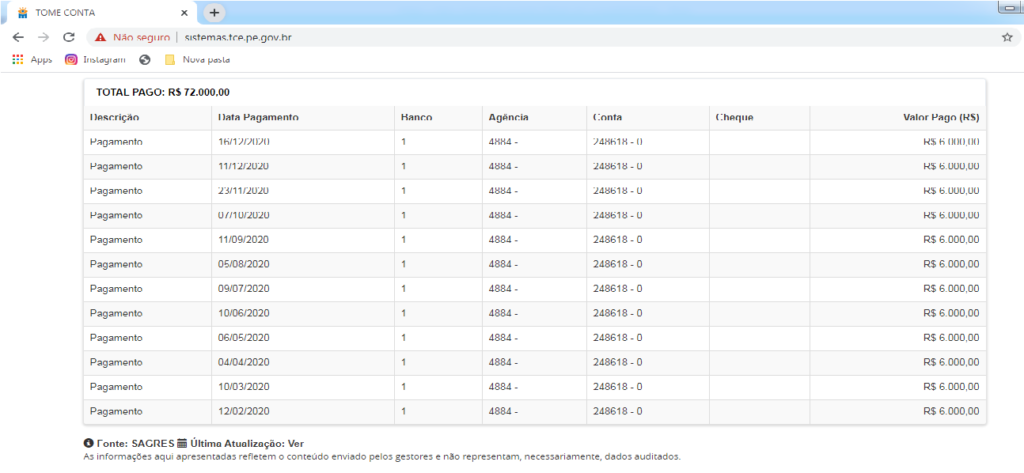Click agency 4884 - in the 06/05/2020 row

(504, 337)
